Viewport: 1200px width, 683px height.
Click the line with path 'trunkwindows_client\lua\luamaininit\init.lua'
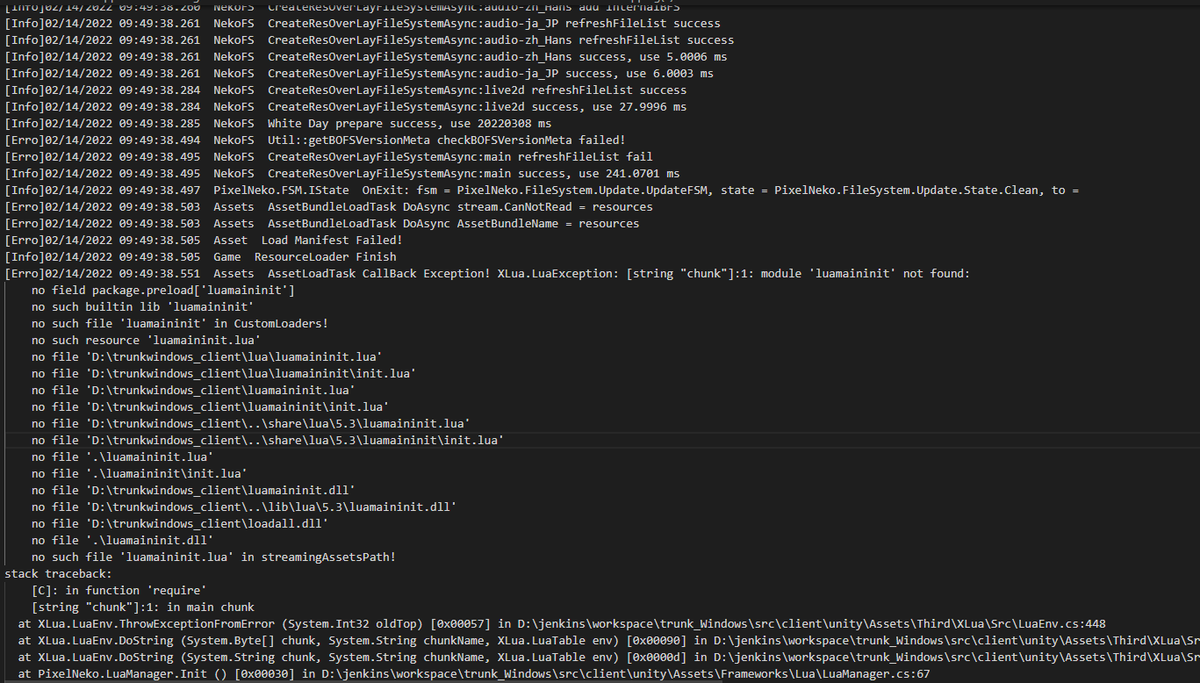tap(224, 373)
